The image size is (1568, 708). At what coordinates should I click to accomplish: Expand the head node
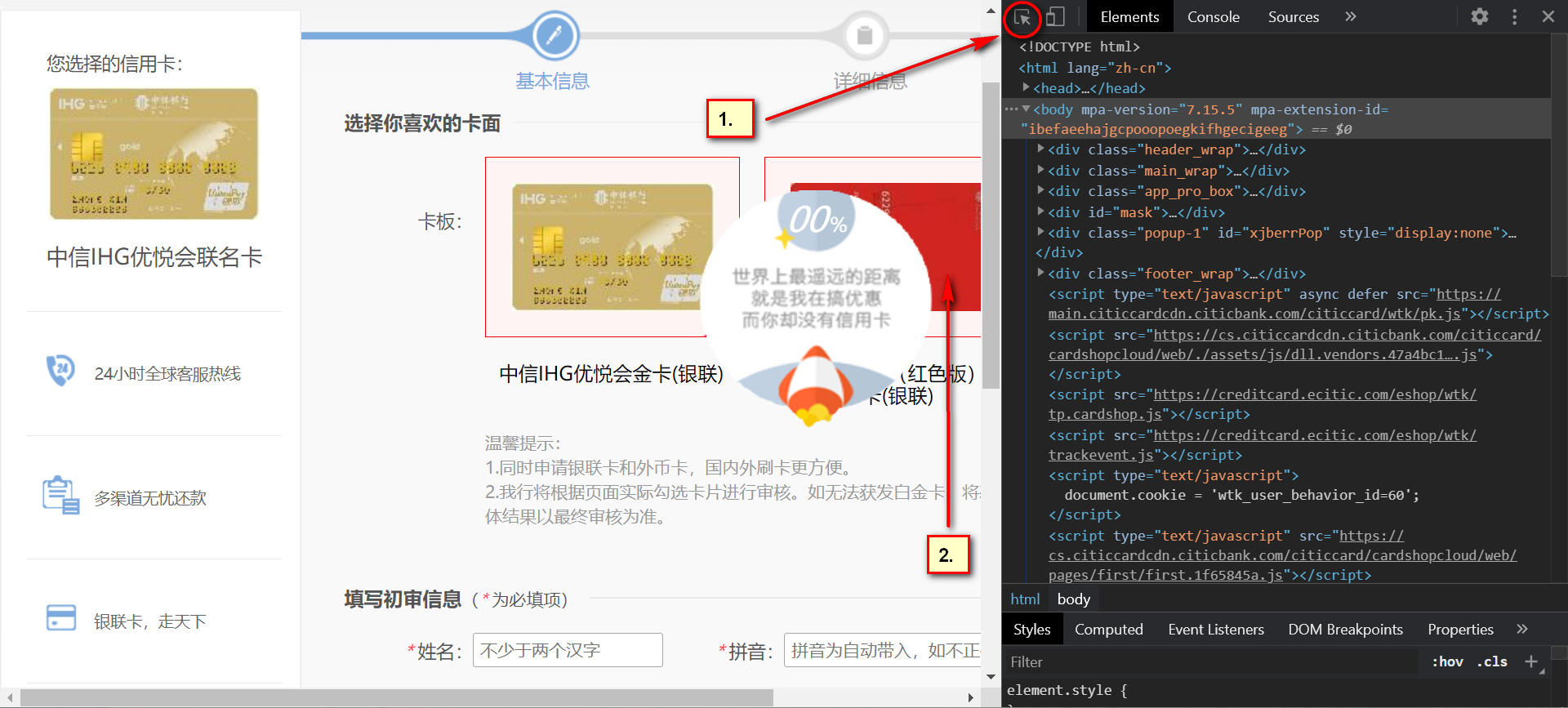click(x=1026, y=87)
